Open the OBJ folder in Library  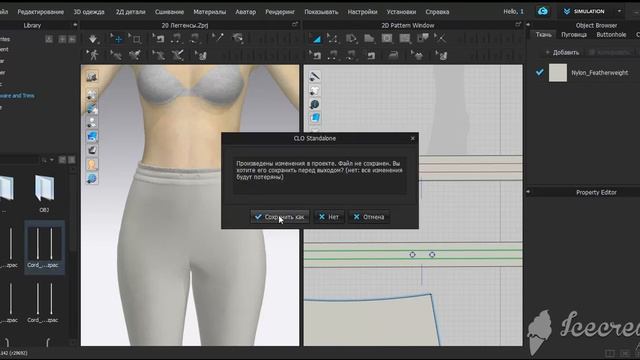tap(44, 193)
